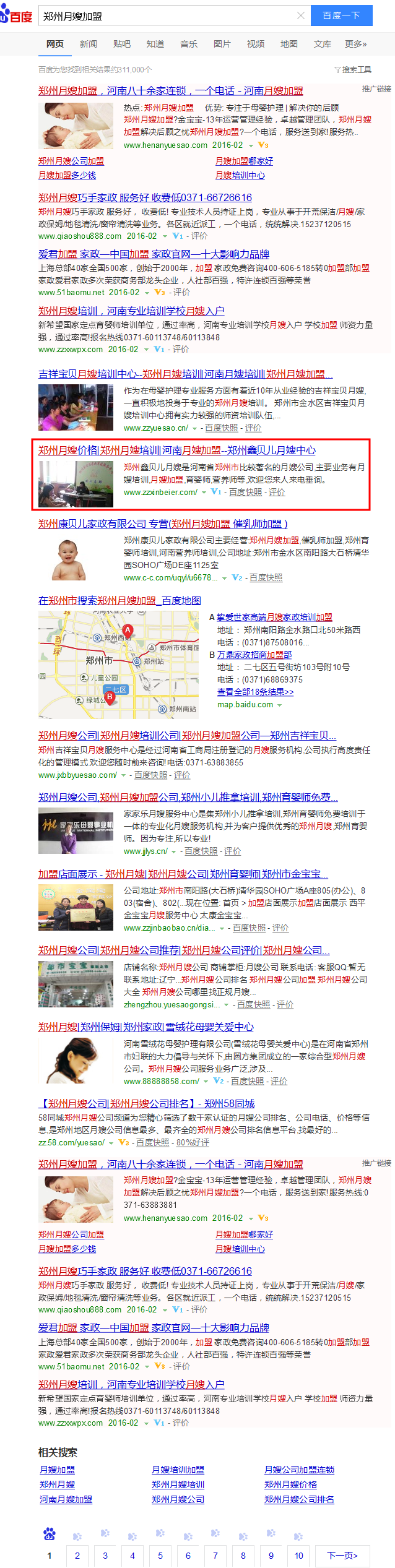Open 郑州58同城 result title
Viewport: 395px width, 1568px height.
click(x=147, y=1104)
